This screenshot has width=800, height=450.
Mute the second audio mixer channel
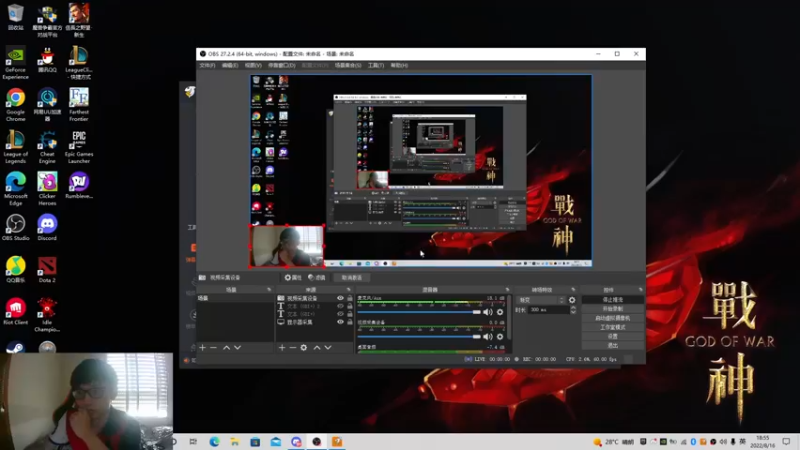click(488, 336)
